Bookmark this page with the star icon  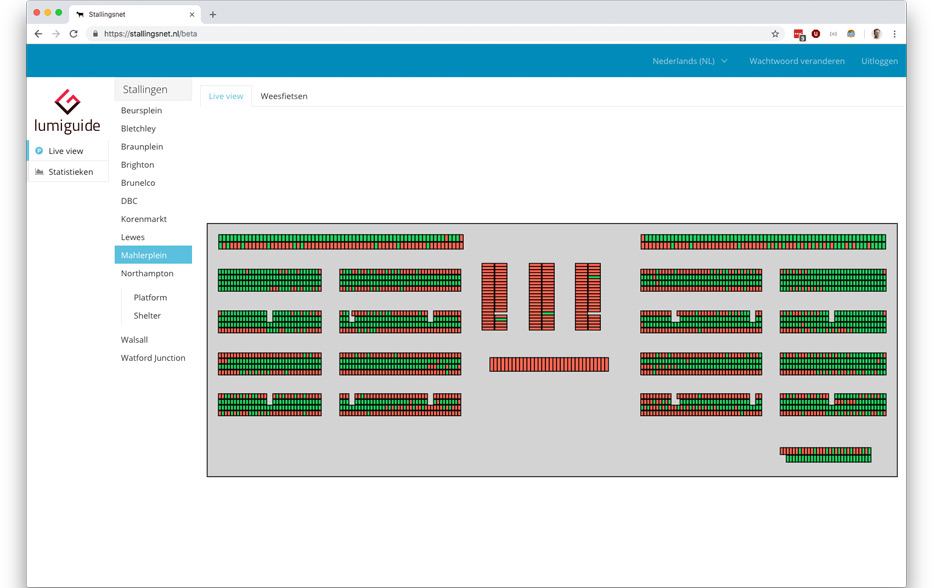(x=775, y=33)
